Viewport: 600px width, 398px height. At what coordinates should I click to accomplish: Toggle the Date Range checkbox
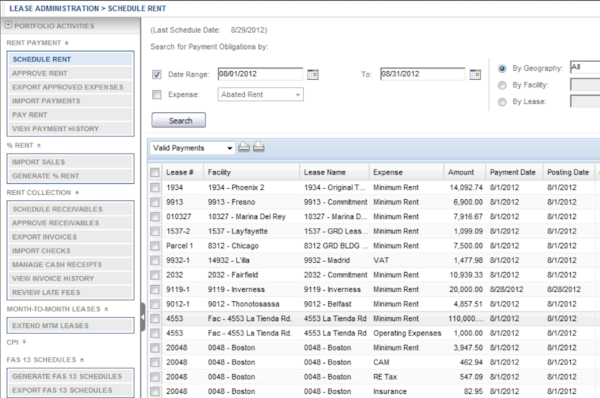tap(157, 74)
